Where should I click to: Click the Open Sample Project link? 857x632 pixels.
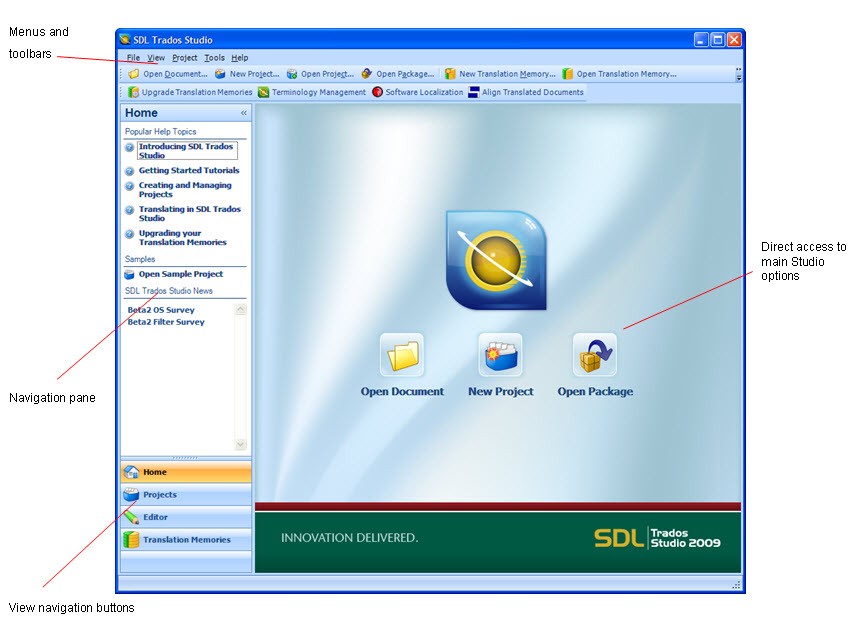[180, 274]
